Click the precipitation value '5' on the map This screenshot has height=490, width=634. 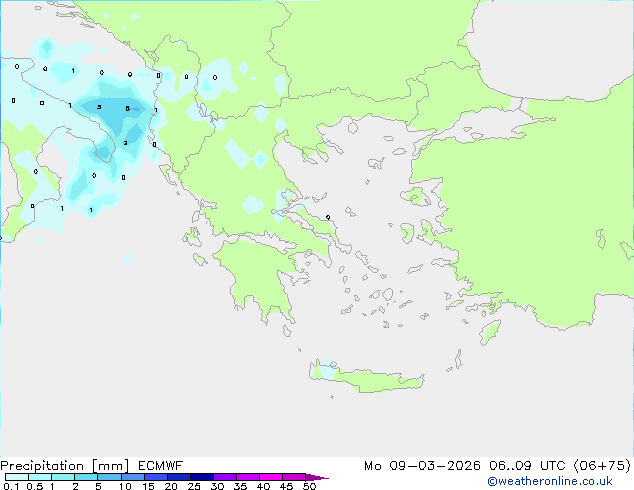pos(99,107)
